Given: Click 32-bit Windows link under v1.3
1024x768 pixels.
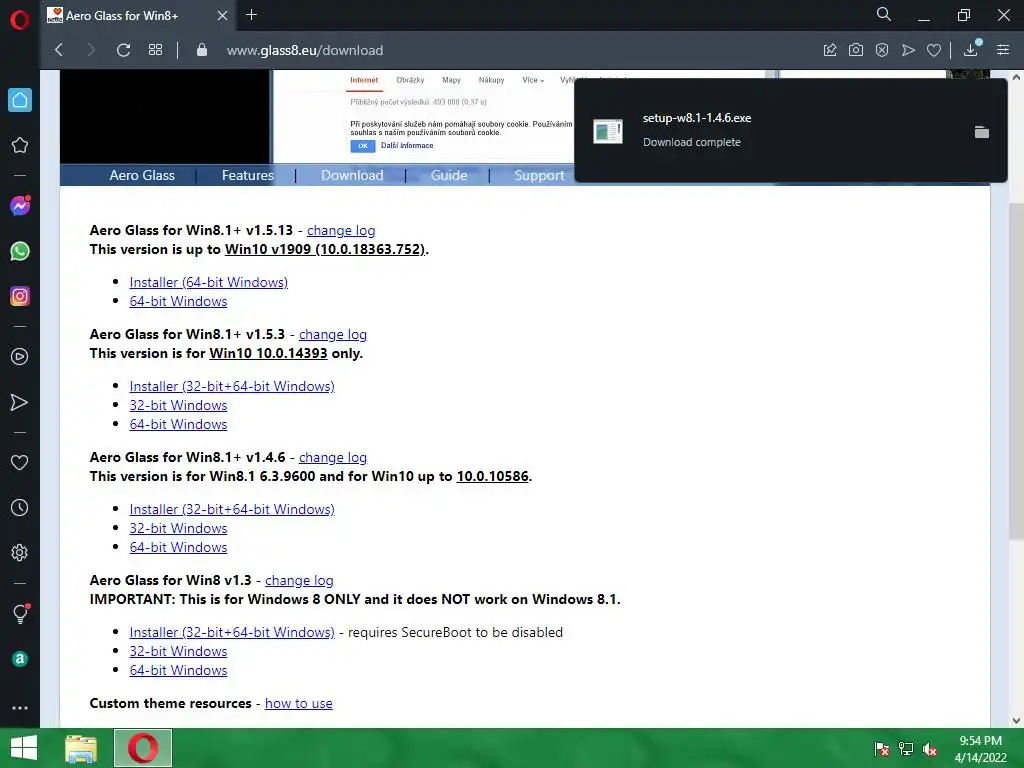Looking at the screenshot, I should tap(178, 651).
